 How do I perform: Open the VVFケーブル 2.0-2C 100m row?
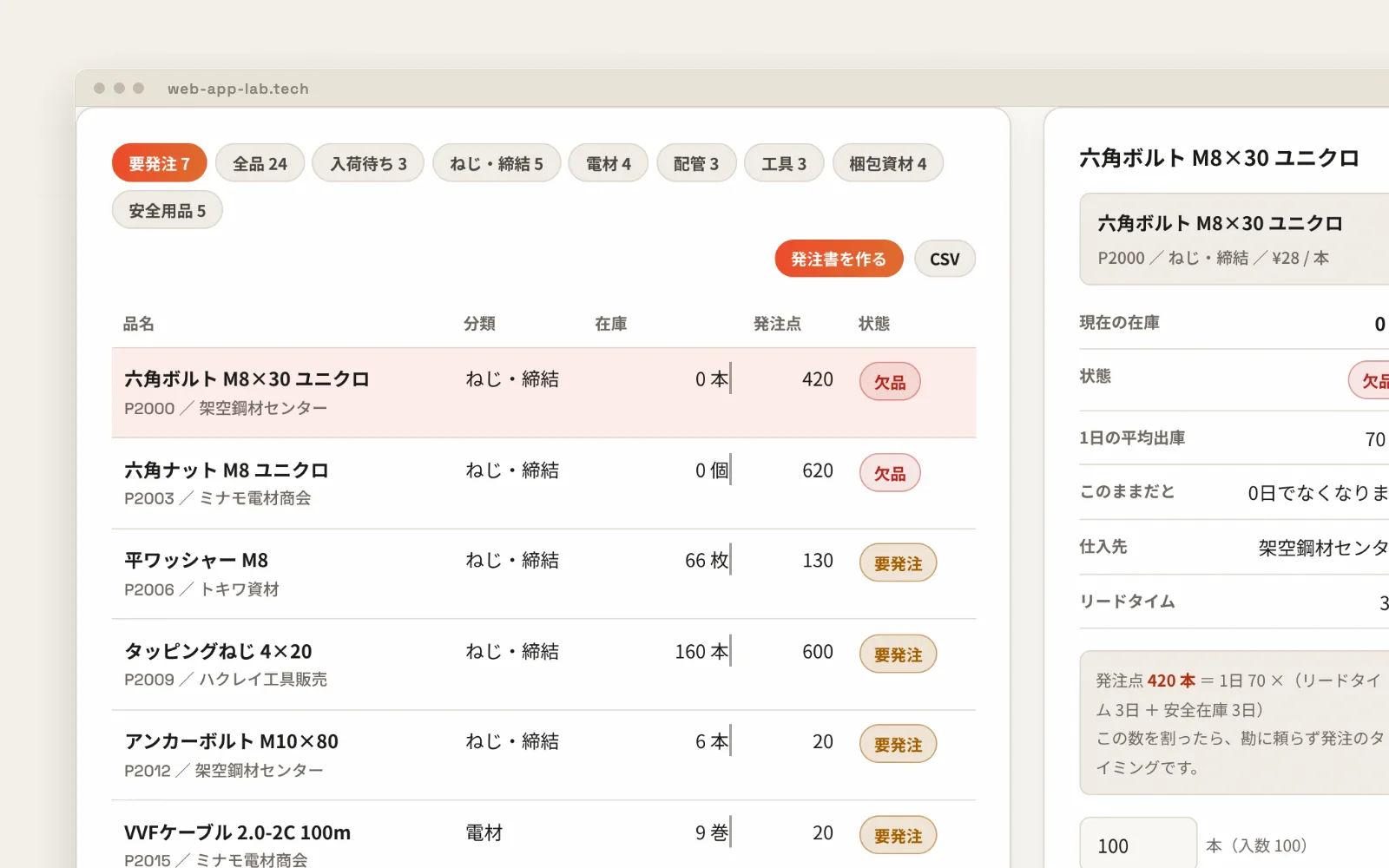click(543, 835)
